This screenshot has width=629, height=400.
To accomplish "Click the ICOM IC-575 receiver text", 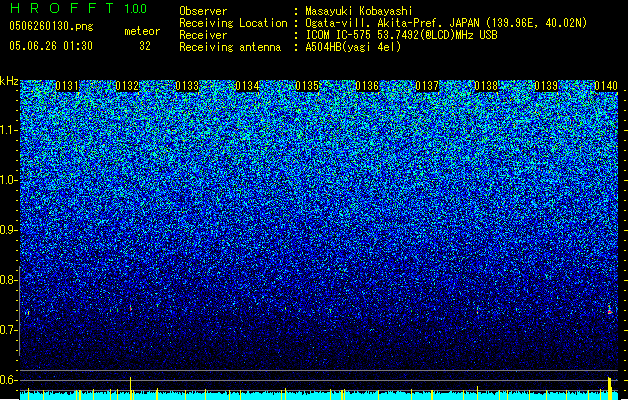I will pos(401,35).
